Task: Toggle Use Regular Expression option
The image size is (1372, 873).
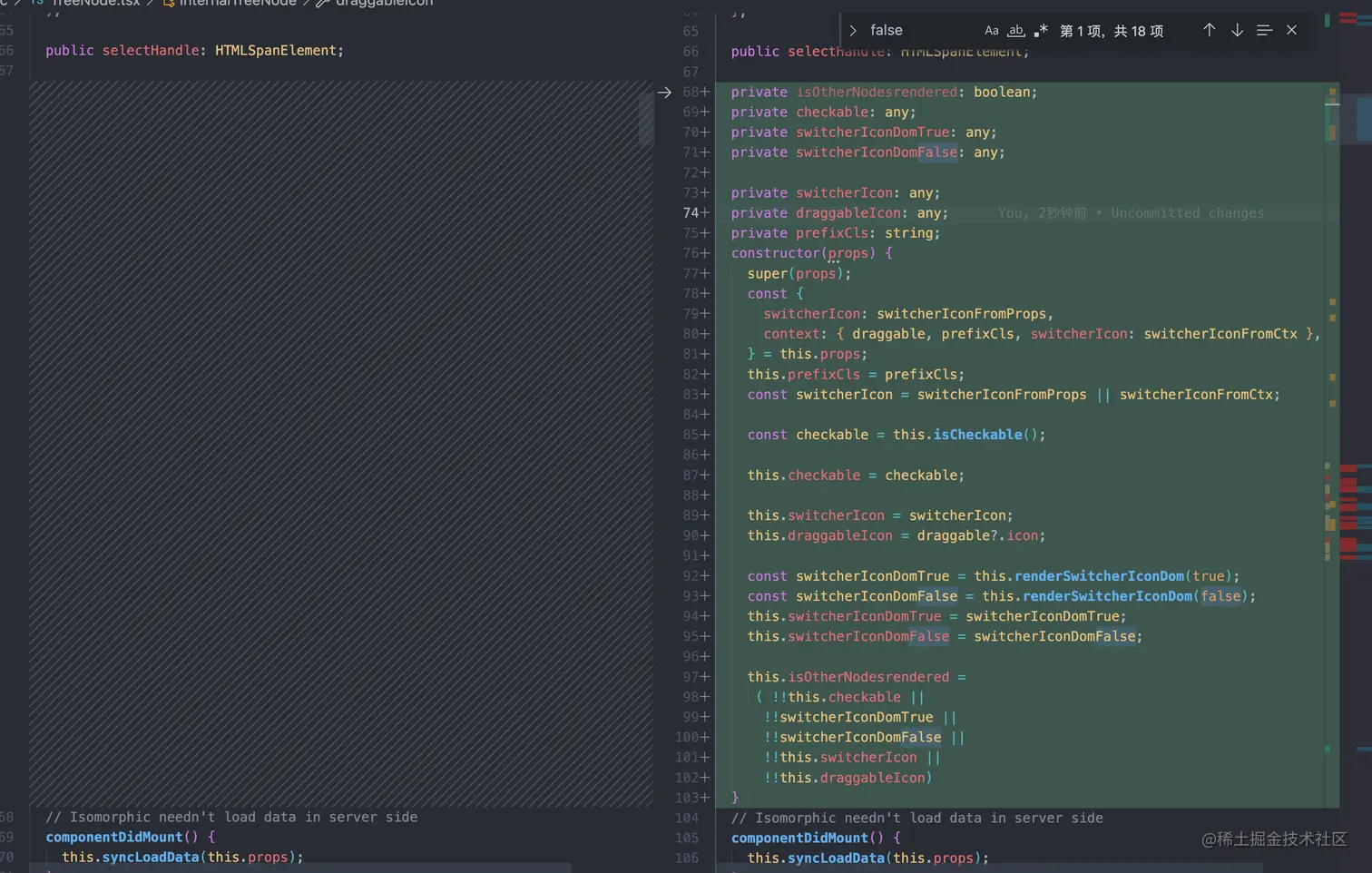Action: coord(1041,31)
